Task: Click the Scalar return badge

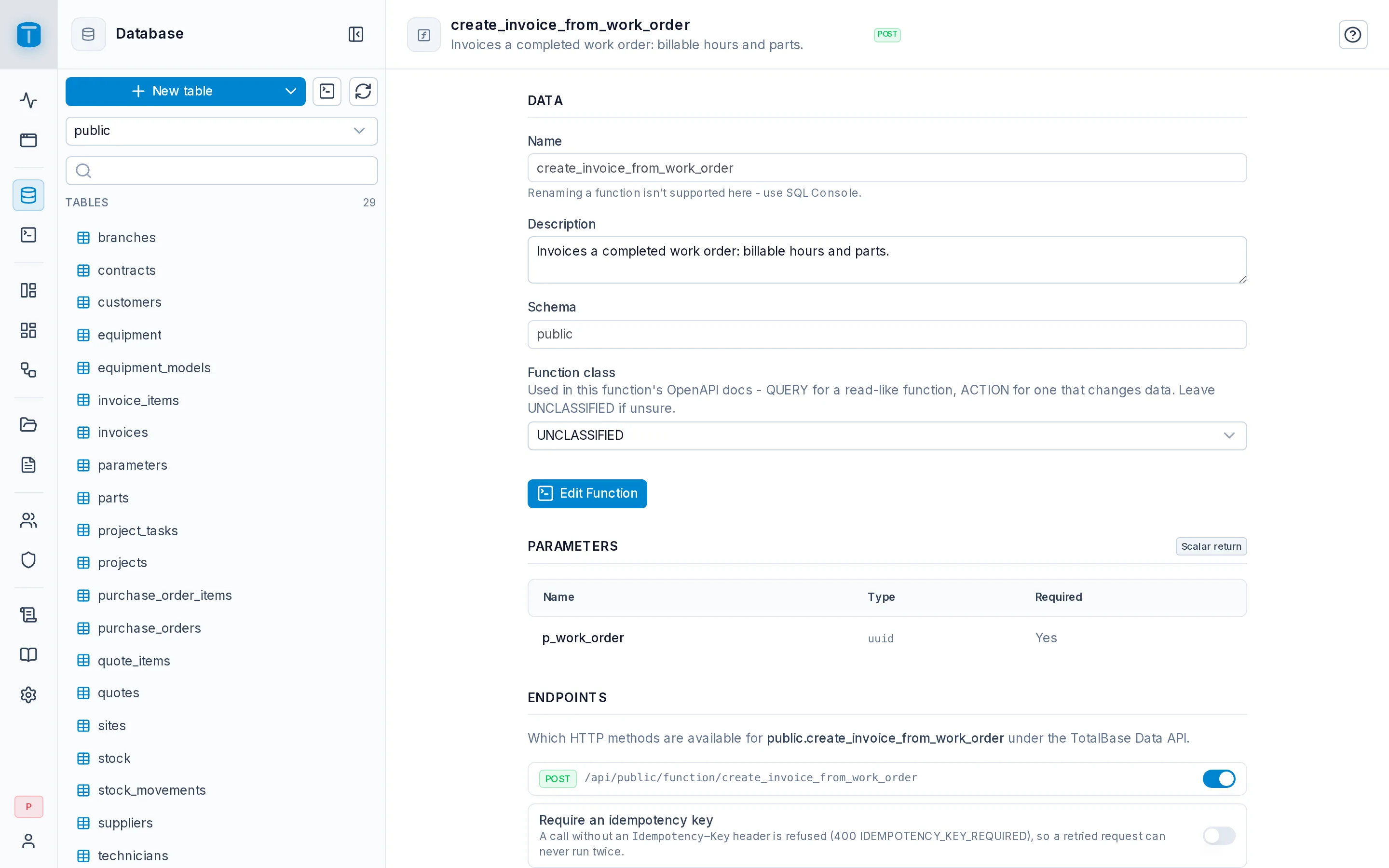Action: point(1211,546)
